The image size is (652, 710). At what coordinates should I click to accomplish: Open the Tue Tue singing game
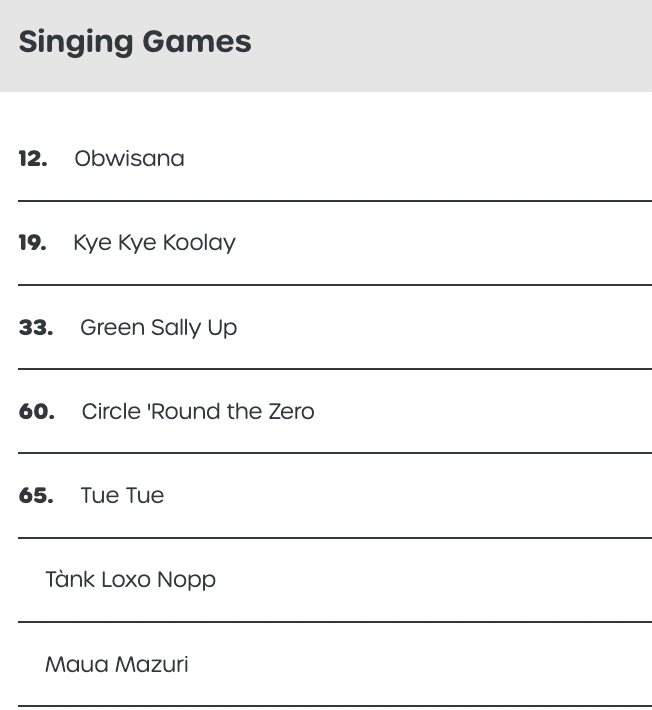coord(122,496)
